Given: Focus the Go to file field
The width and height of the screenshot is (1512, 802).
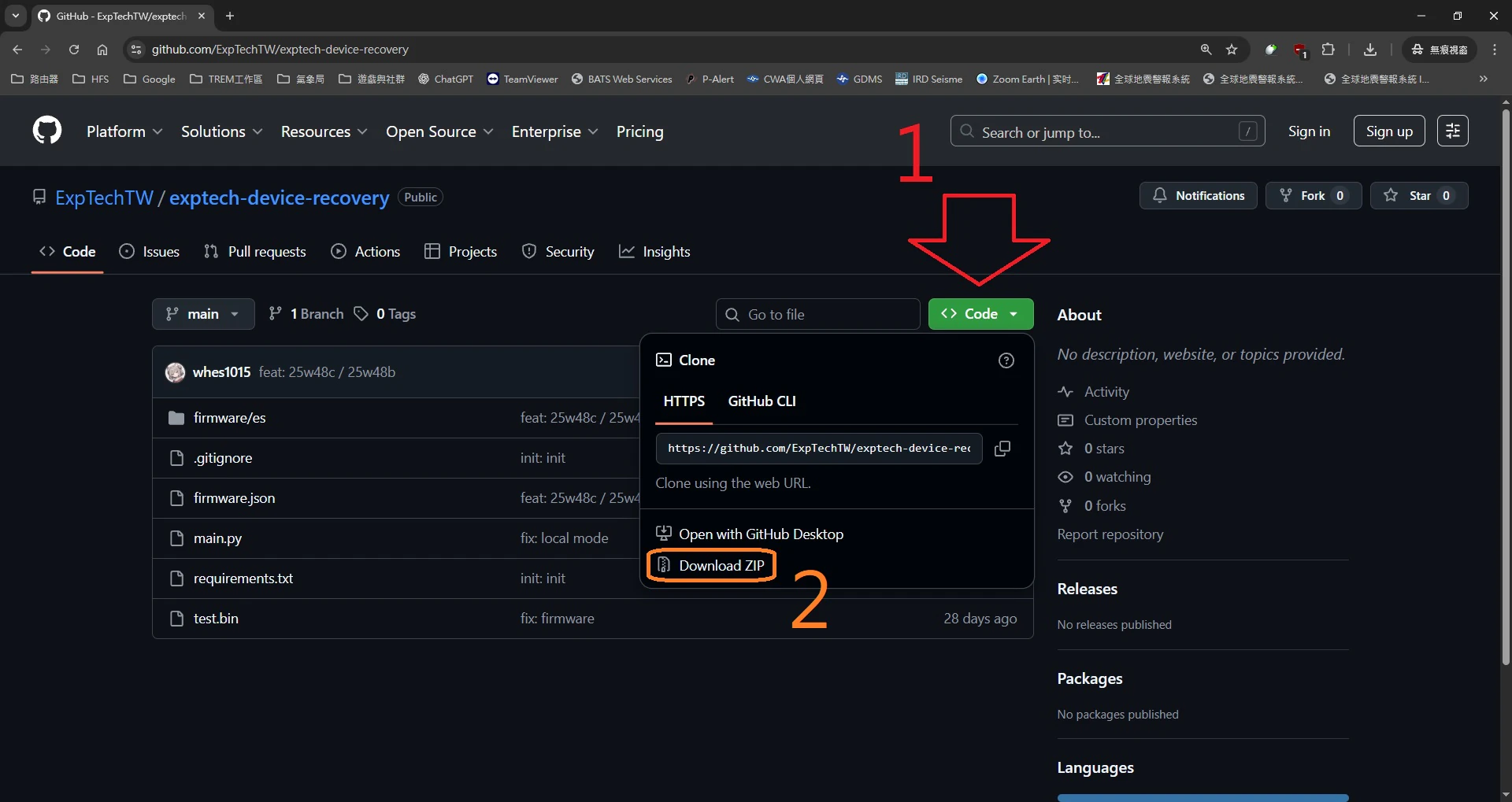Looking at the screenshot, I should (817, 314).
